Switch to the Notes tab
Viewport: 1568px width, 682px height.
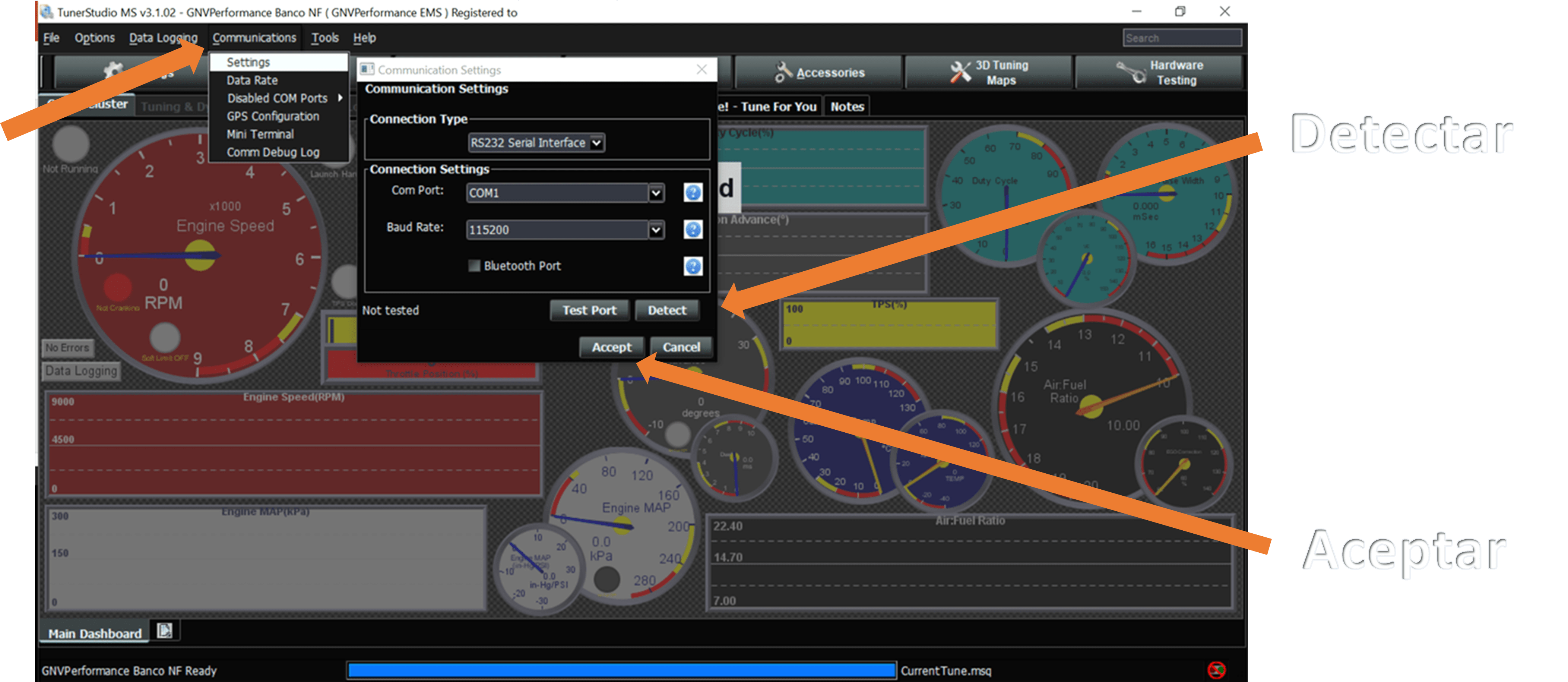coord(847,107)
